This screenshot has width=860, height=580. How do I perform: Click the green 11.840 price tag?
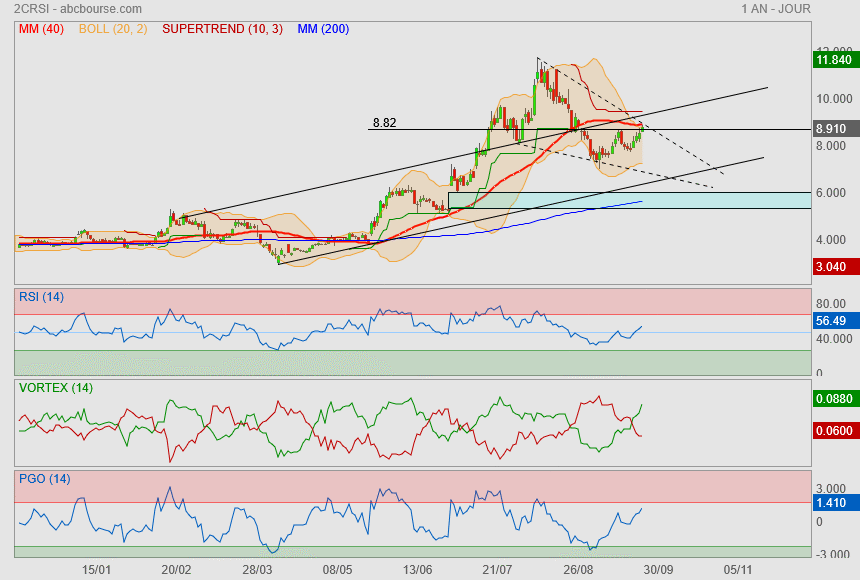(x=834, y=60)
